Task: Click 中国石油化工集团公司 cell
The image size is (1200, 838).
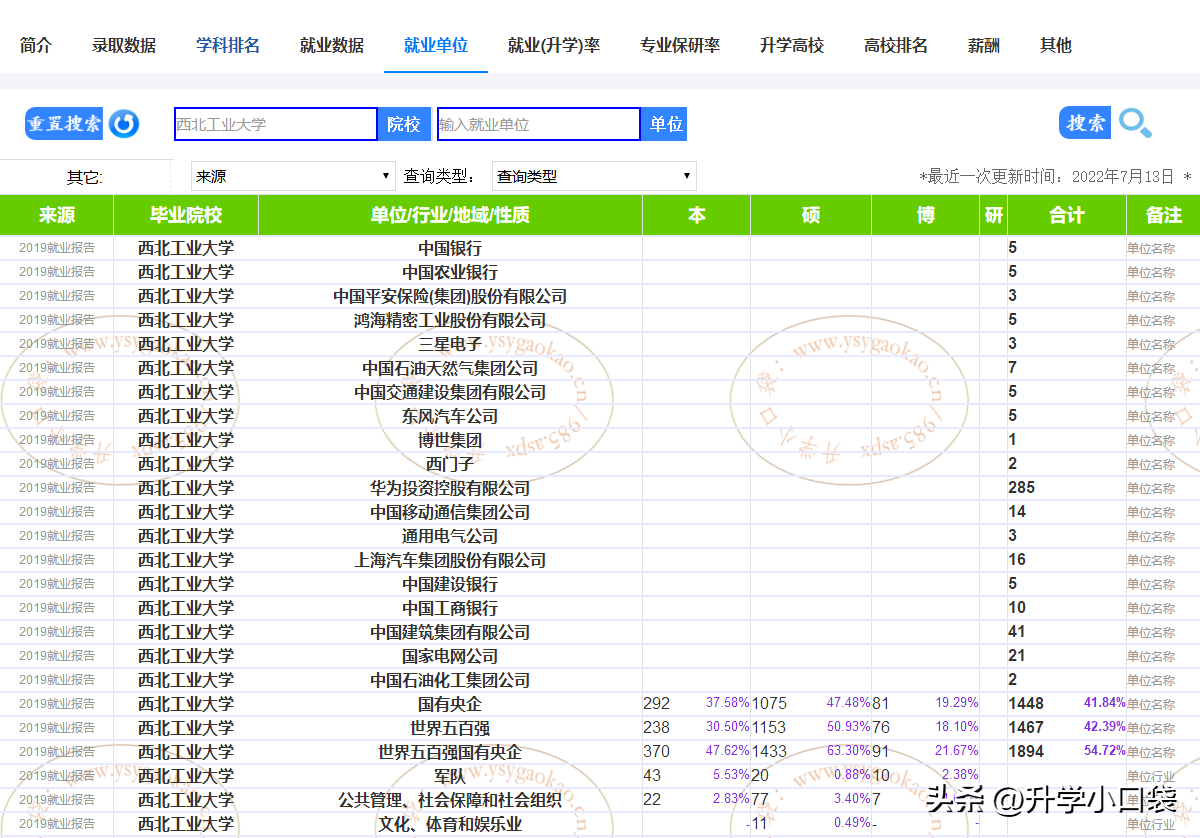Action: point(450,680)
